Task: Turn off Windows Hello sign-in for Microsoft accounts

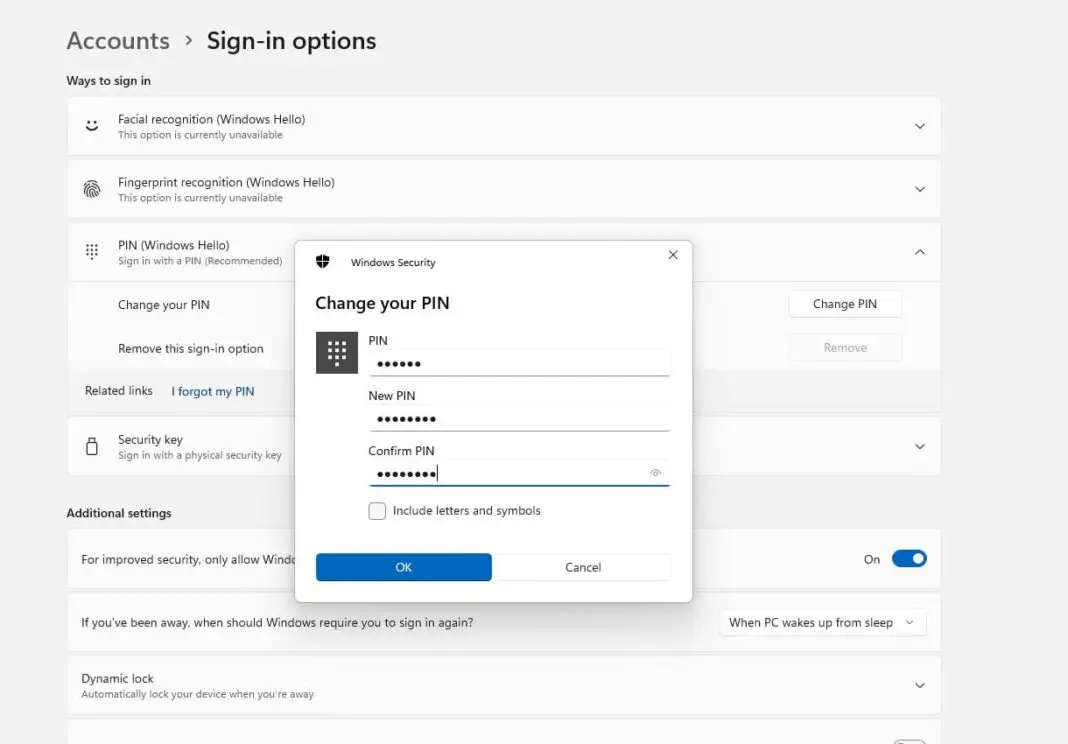Action: point(910,559)
